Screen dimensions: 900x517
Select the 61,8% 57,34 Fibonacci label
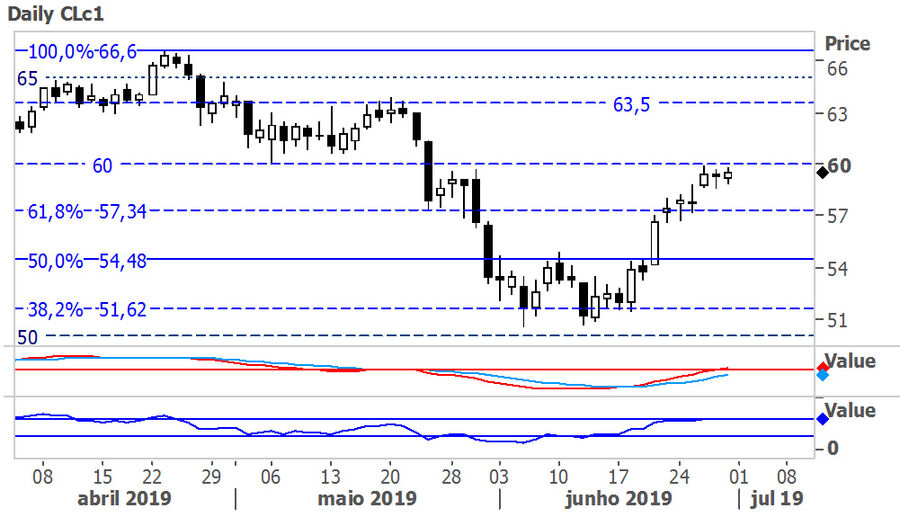(x=87, y=212)
